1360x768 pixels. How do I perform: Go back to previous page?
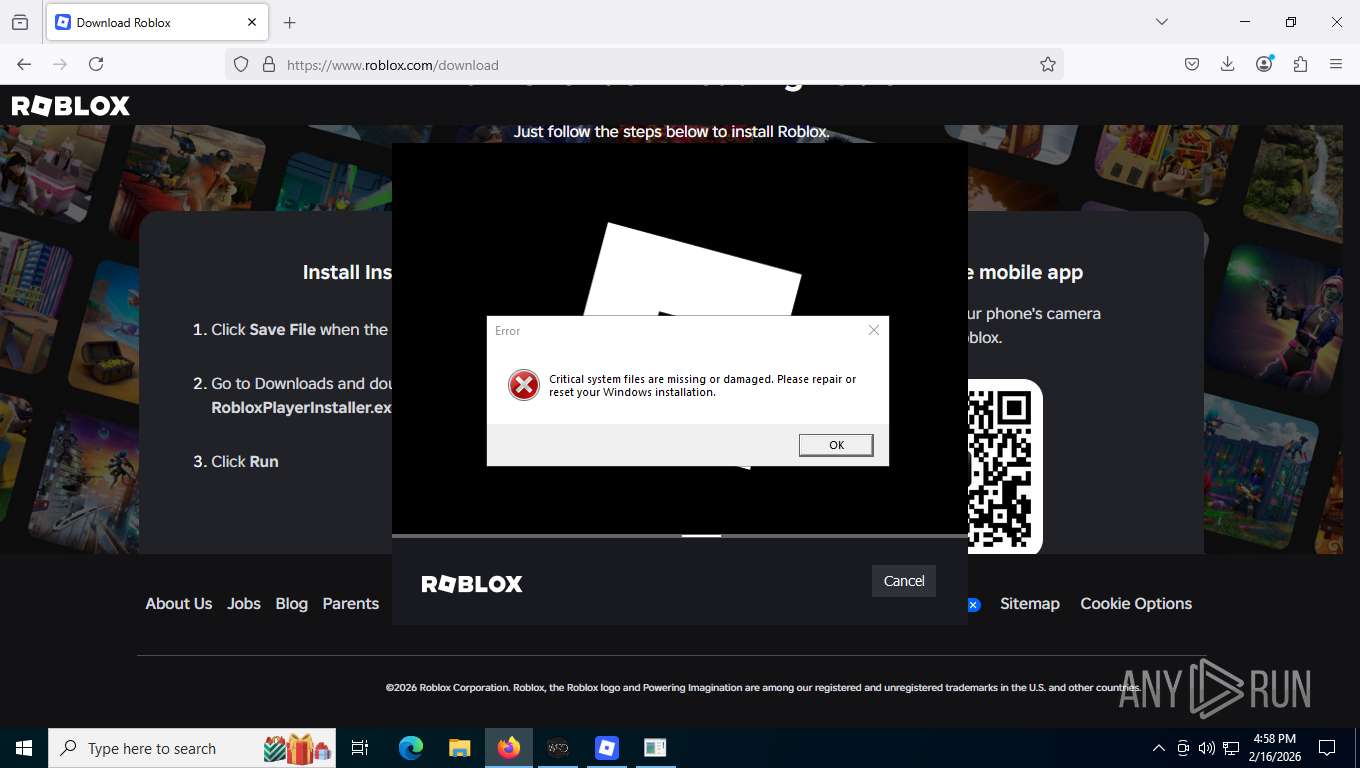tap(24, 64)
